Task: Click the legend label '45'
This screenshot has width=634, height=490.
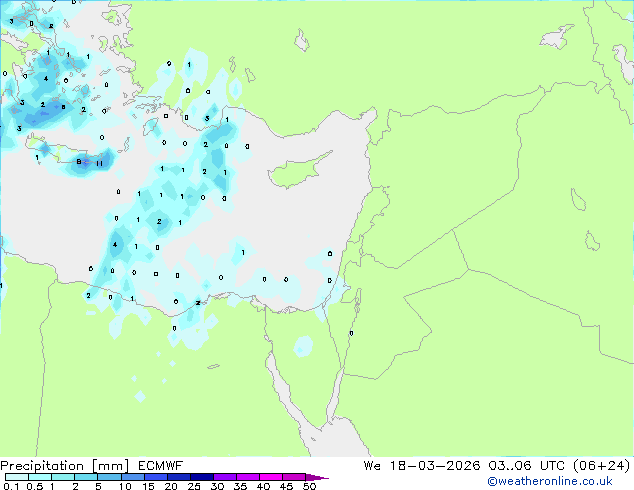Action: click(x=286, y=486)
